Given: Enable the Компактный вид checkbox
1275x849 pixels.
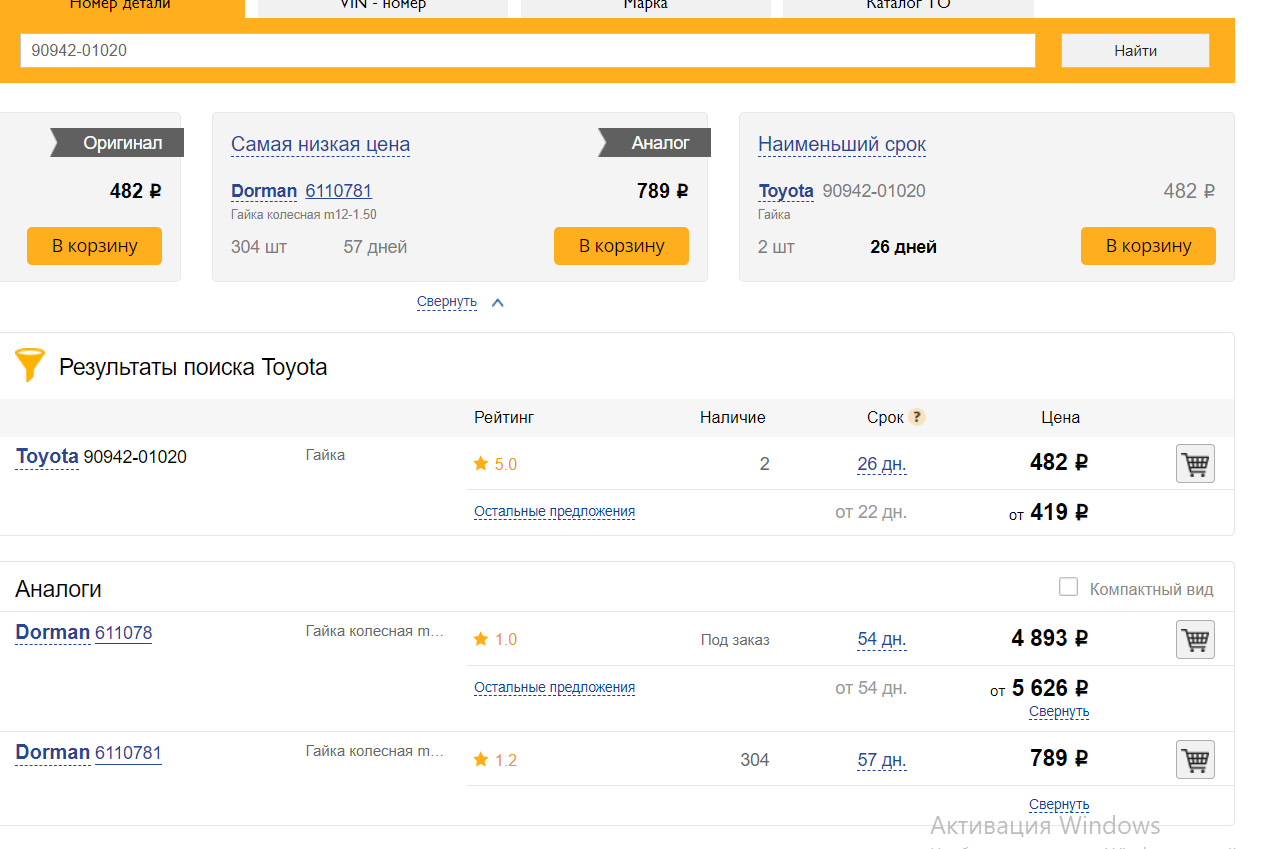Looking at the screenshot, I should point(1069,588).
